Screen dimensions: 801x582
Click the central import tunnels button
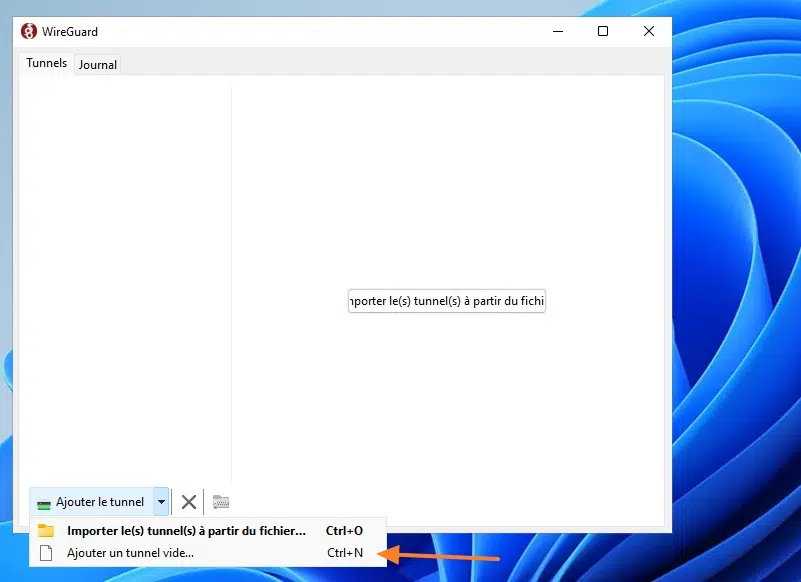pyautogui.click(x=447, y=301)
